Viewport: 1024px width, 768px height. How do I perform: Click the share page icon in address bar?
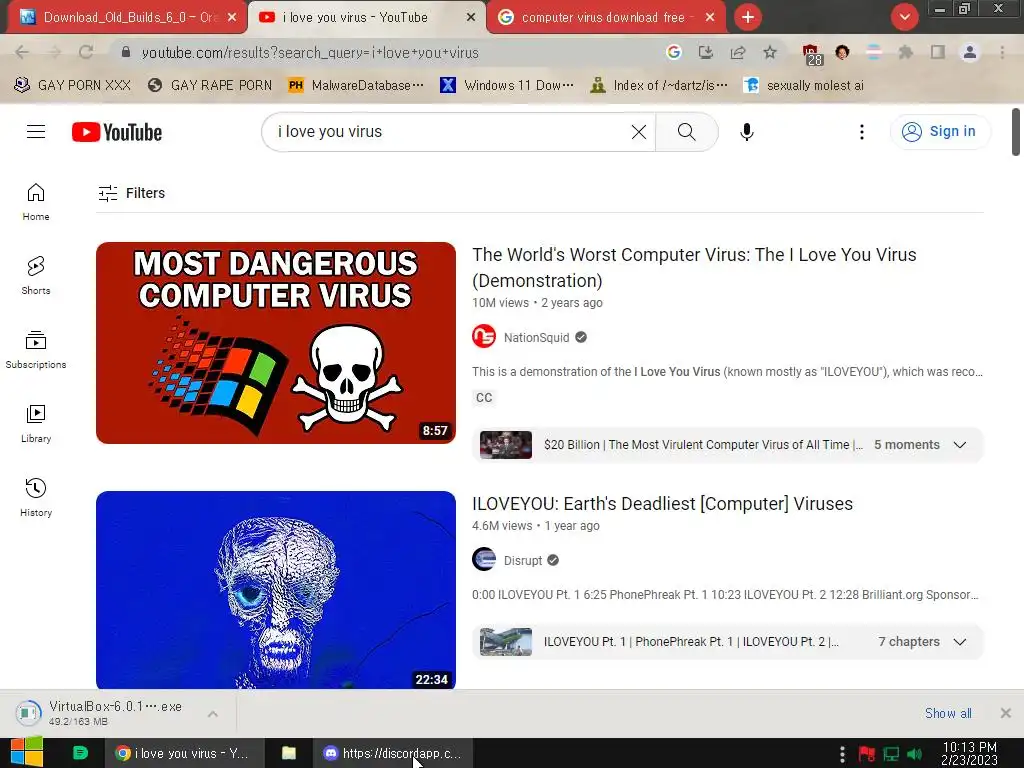point(738,52)
